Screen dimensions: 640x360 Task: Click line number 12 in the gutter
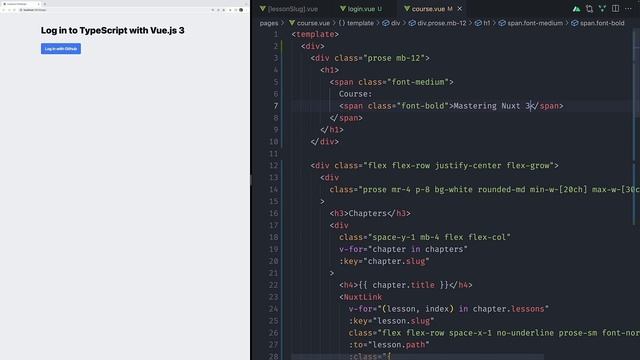point(273,165)
